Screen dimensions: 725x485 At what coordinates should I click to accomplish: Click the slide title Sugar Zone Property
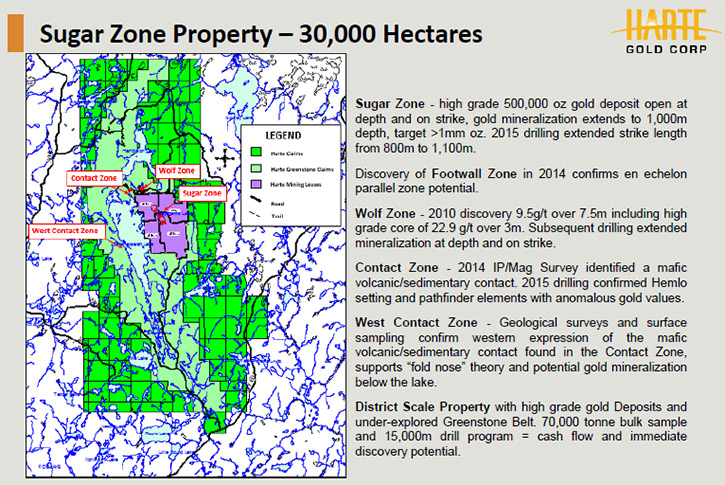tap(261, 34)
